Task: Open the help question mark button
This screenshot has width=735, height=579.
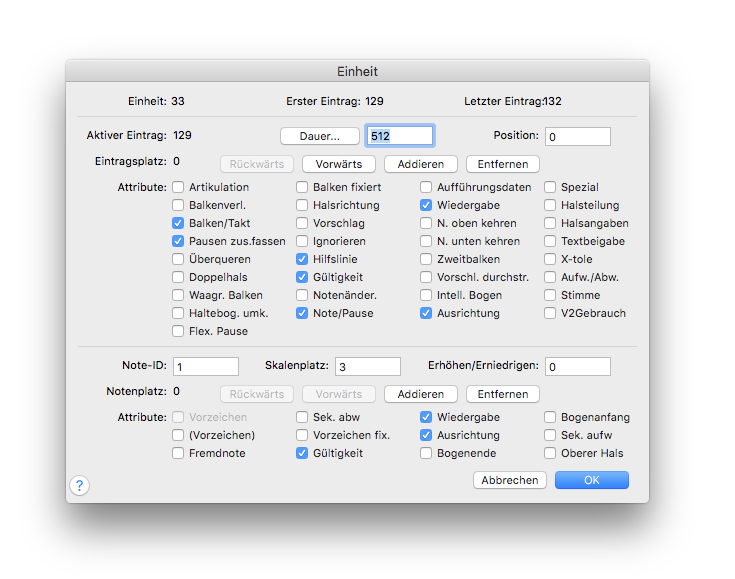Action: [x=80, y=485]
